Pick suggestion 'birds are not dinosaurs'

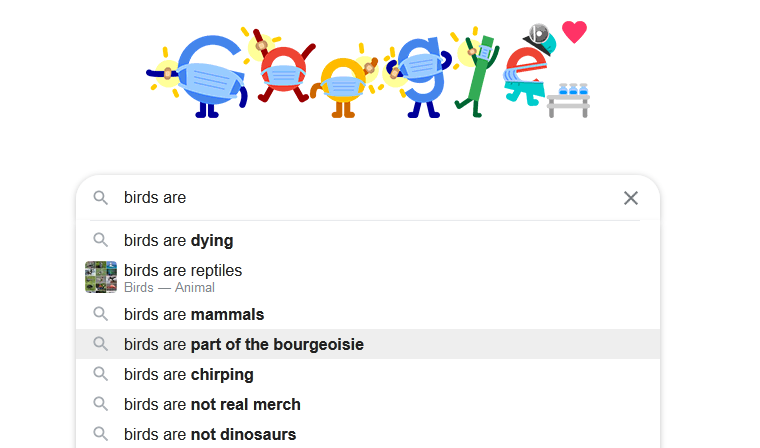210,434
